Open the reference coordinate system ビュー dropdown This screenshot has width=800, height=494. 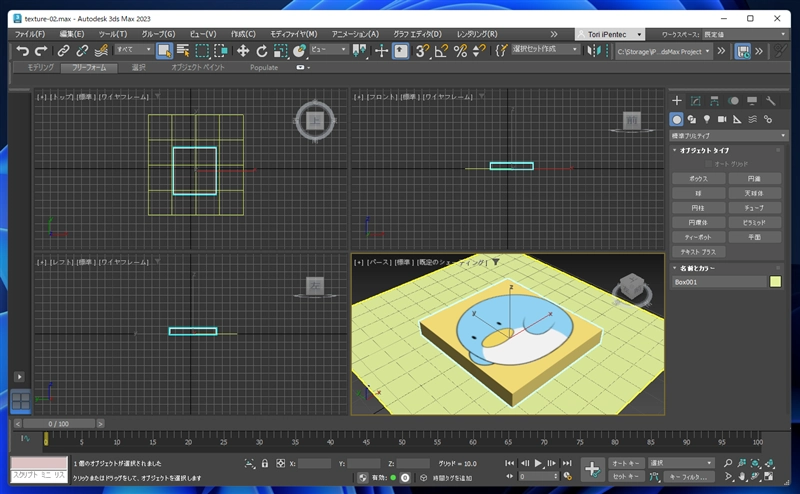329,50
